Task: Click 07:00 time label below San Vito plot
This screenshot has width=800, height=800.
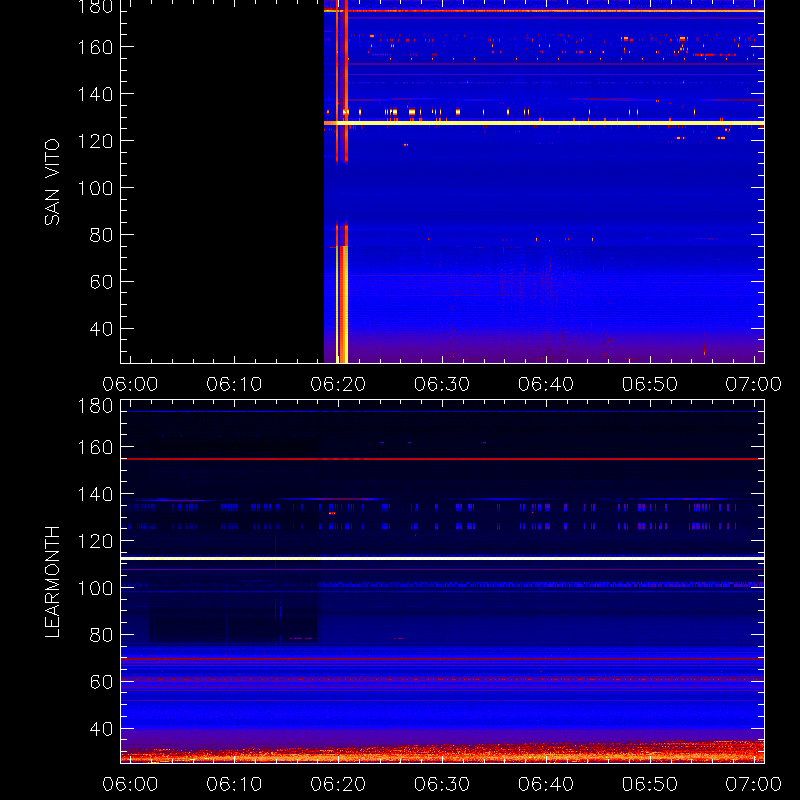Action: point(754,384)
